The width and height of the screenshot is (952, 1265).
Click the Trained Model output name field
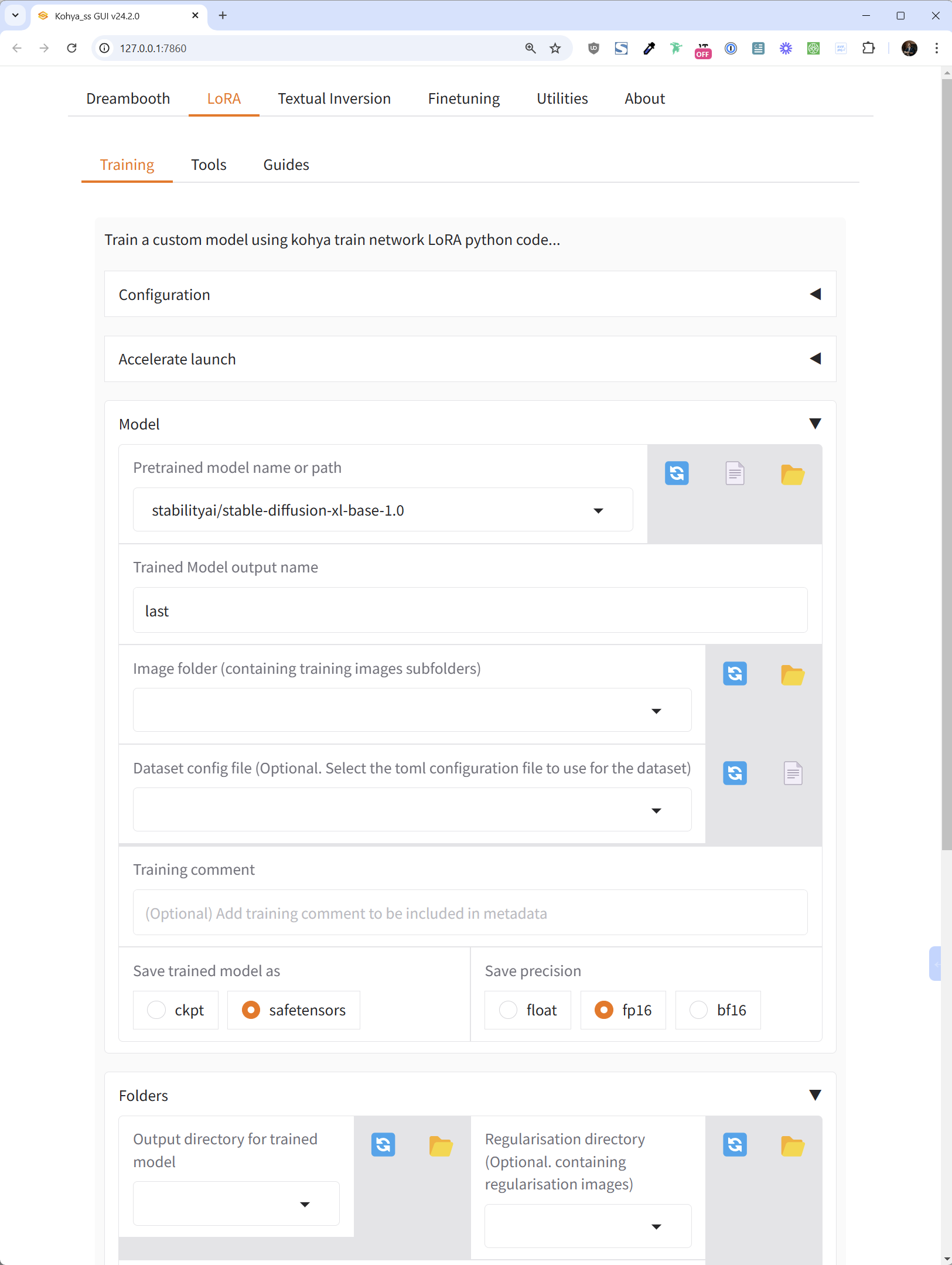coord(470,611)
